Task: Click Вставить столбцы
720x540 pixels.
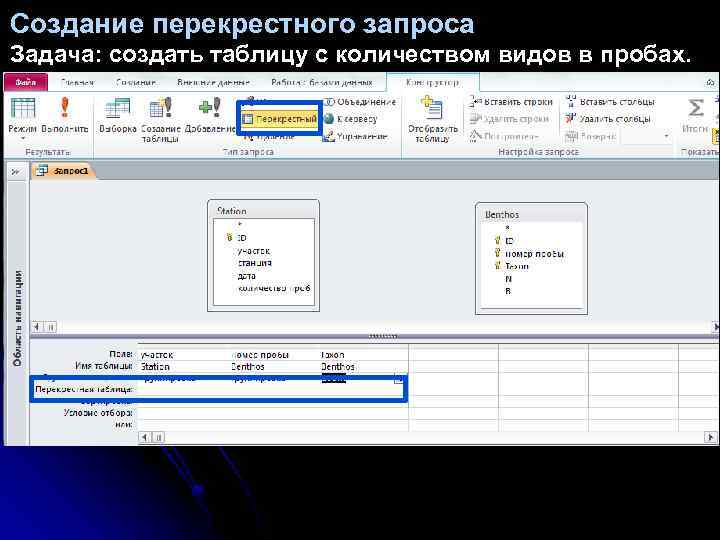Action: tap(610, 102)
